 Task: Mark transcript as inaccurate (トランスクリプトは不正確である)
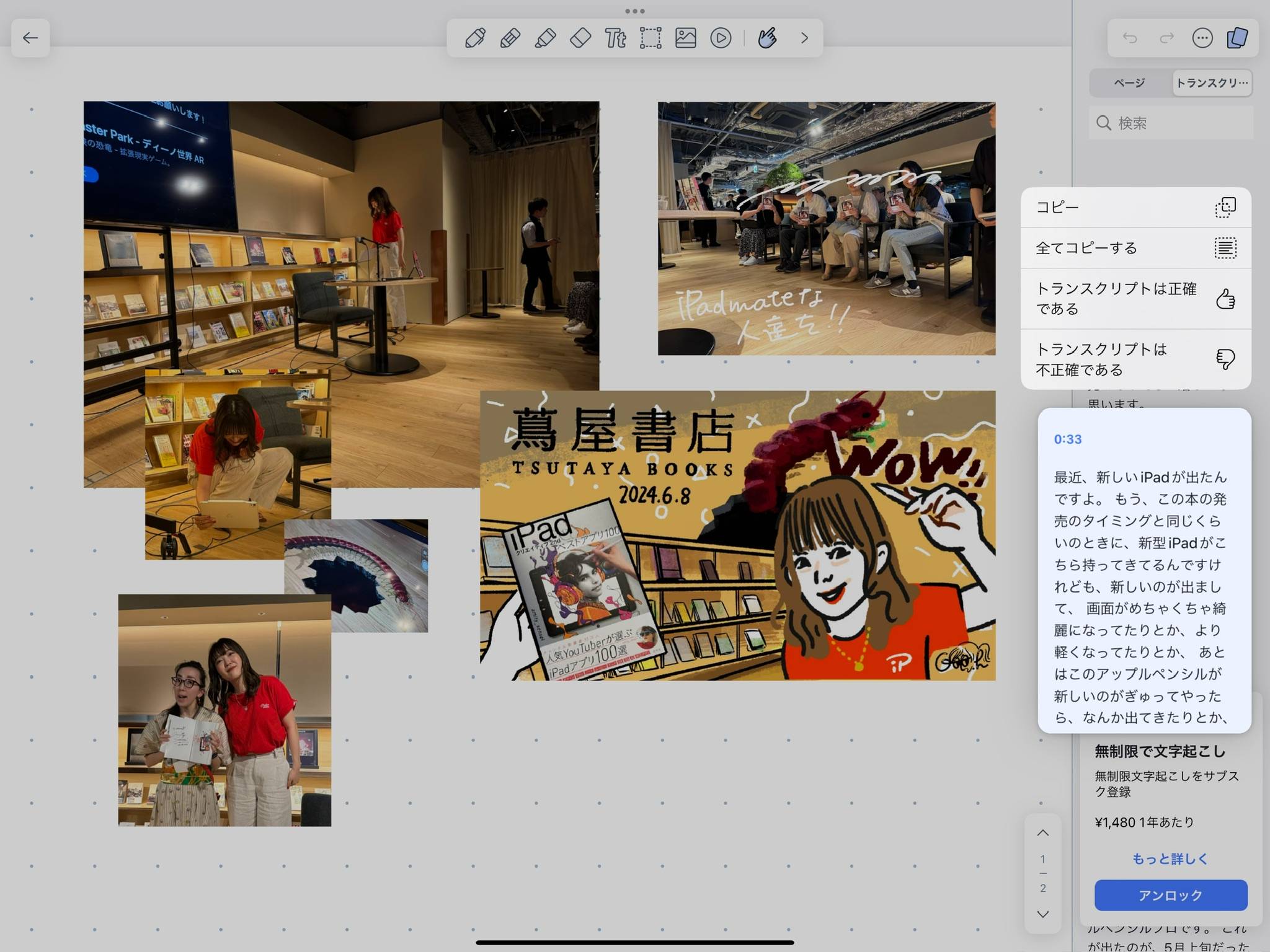pyautogui.click(x=1136, y=359)
